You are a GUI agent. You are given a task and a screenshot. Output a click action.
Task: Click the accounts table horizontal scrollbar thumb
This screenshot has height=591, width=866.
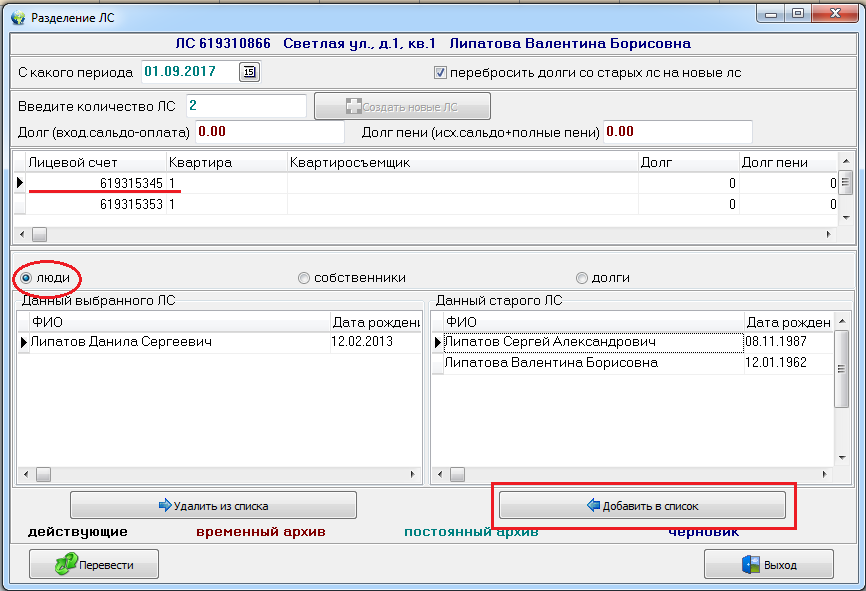click(40, 234)
